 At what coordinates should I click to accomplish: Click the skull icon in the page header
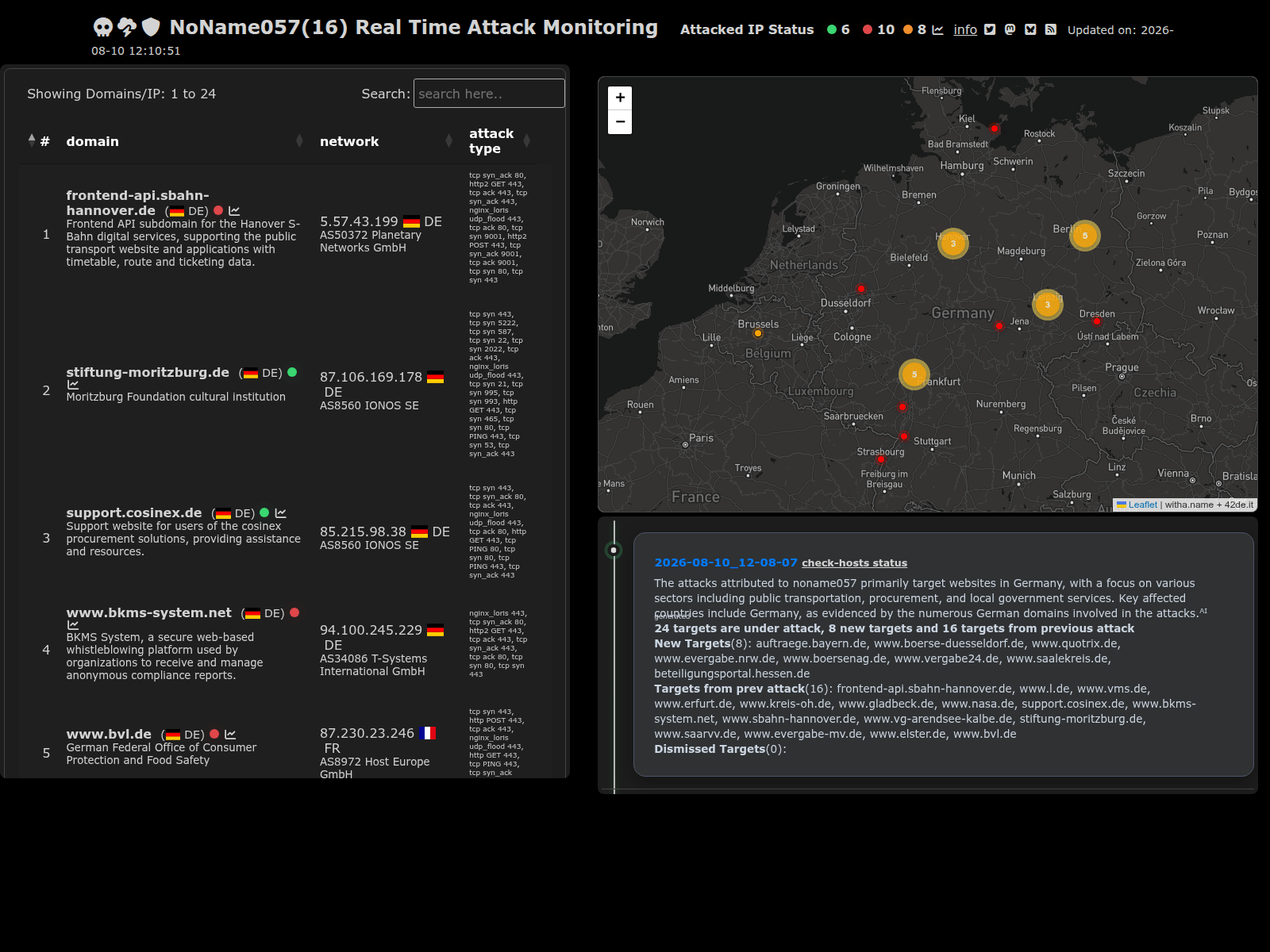pyautogui.click(x=103, y=28)
